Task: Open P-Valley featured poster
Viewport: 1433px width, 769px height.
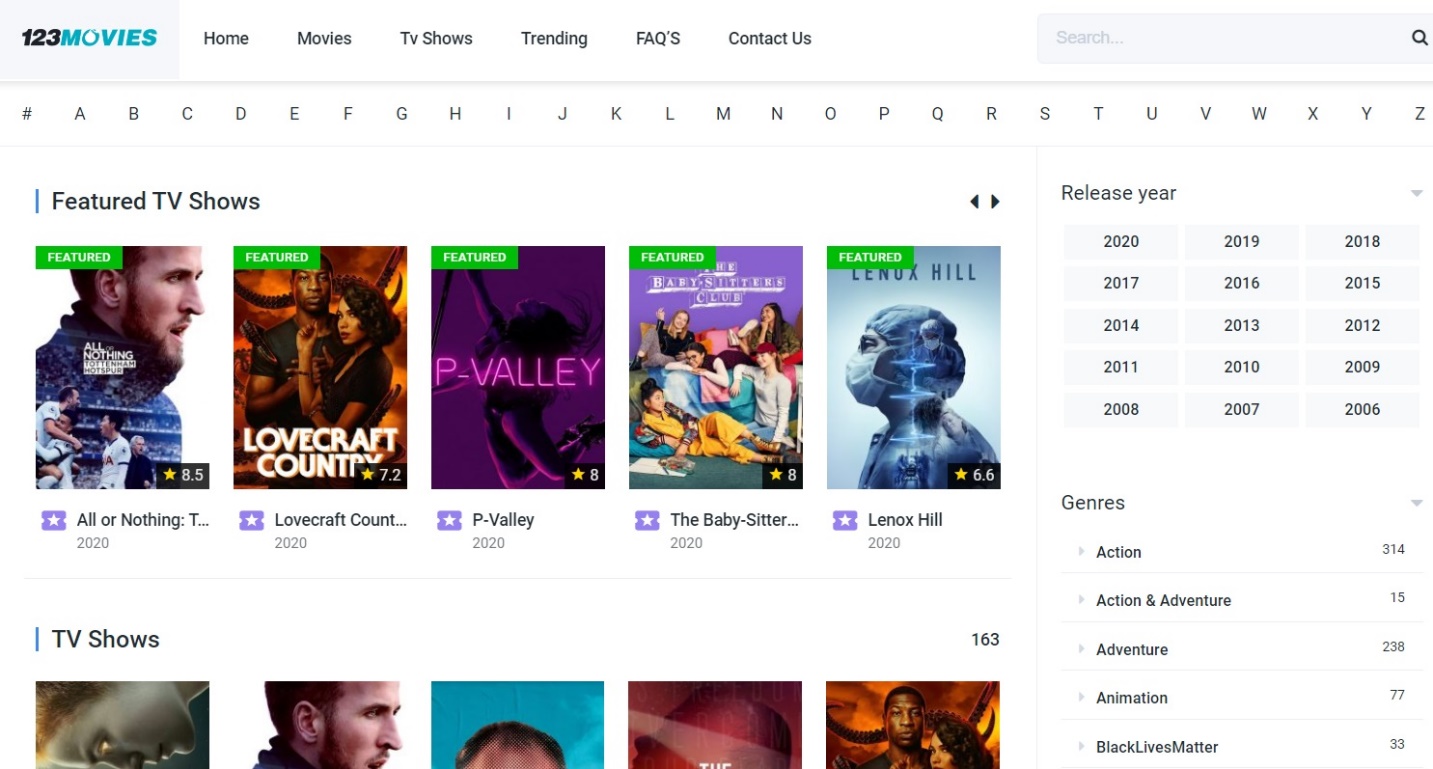Action: 518,367
